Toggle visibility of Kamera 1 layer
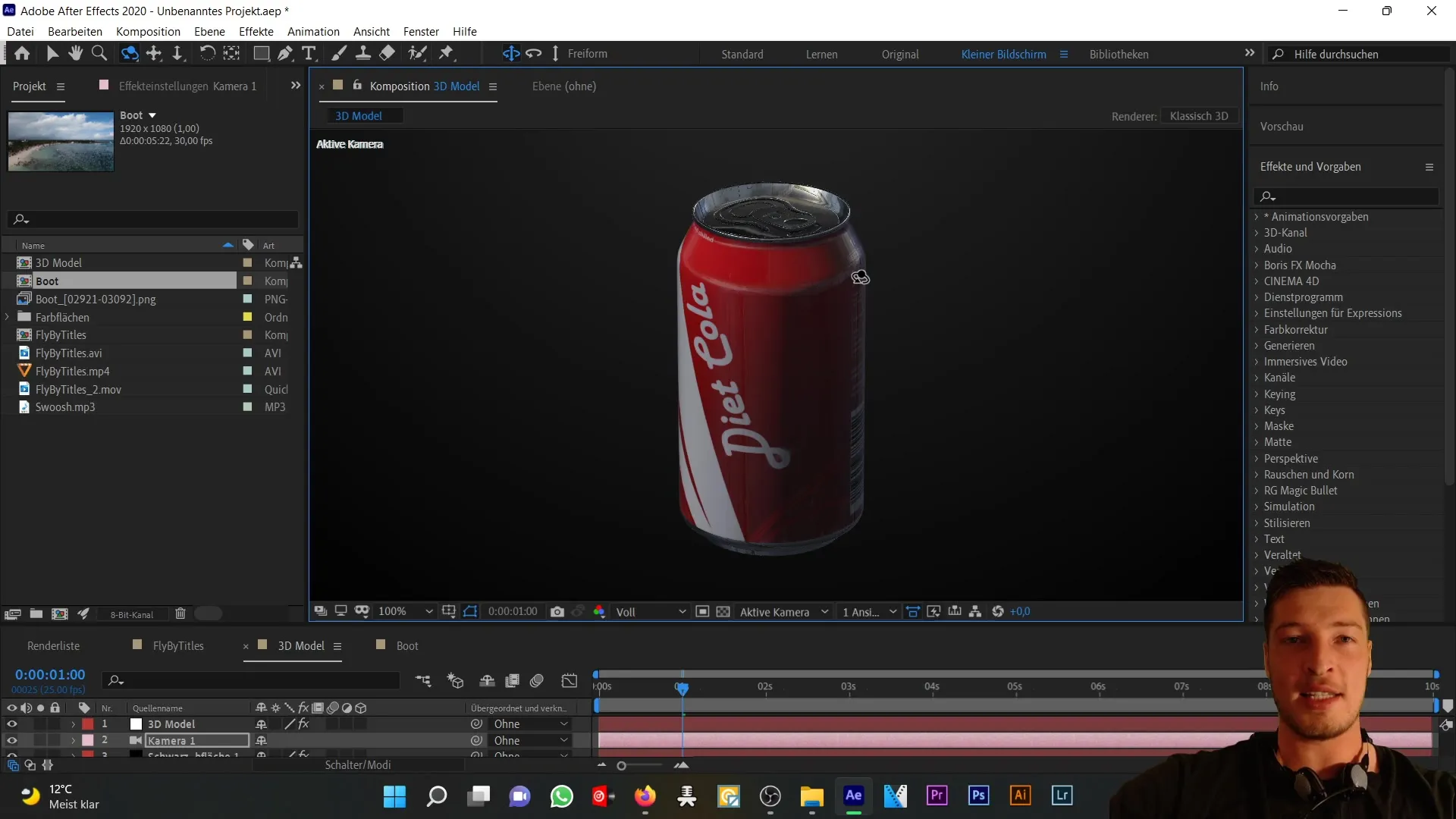1456x819 pixels. pos(11,740)
